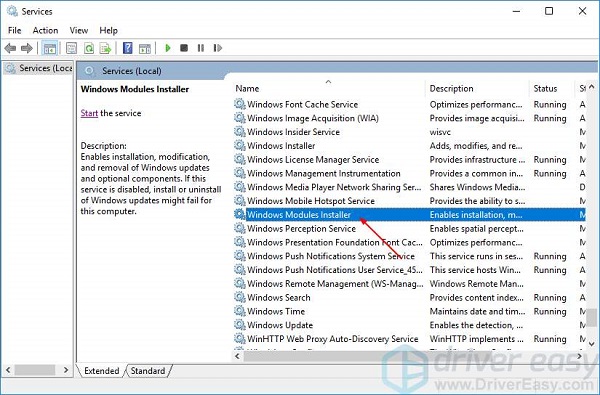Select Windows Media Player Network Sharing name
Image resolution: width=600 pixels, height=395 pixels.
pos(334,187)
